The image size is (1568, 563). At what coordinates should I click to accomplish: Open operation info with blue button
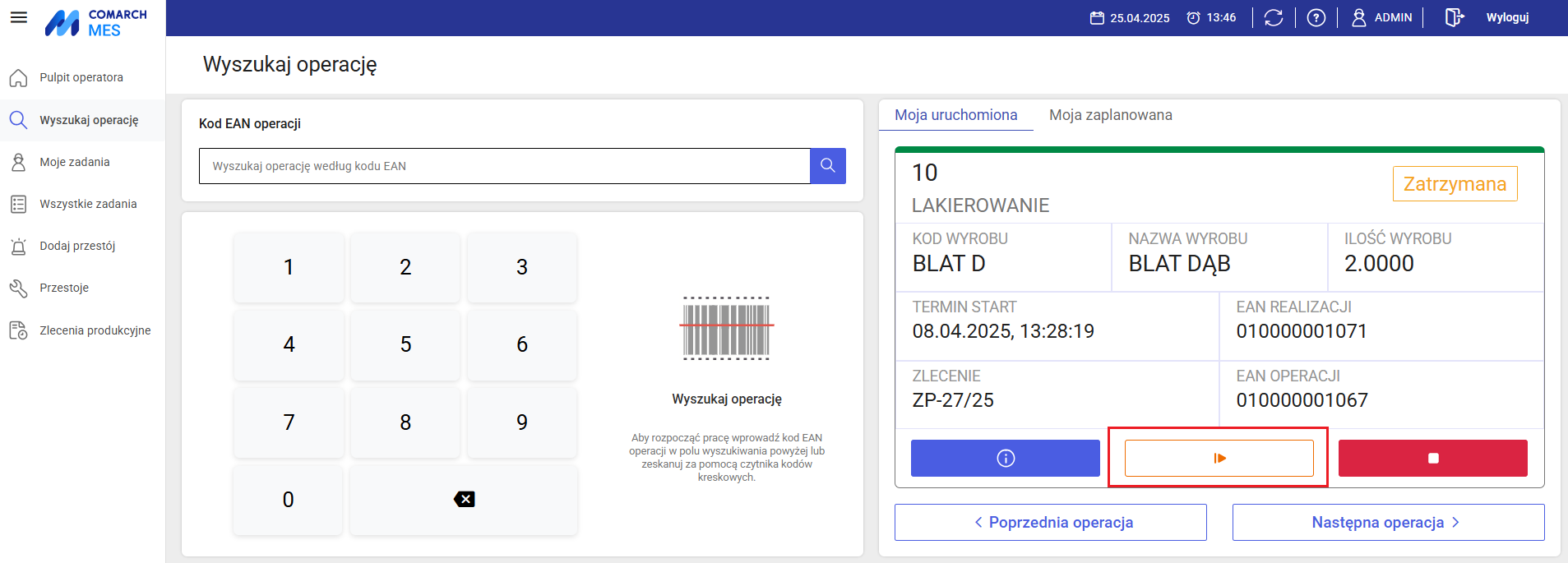point(1005,458)
